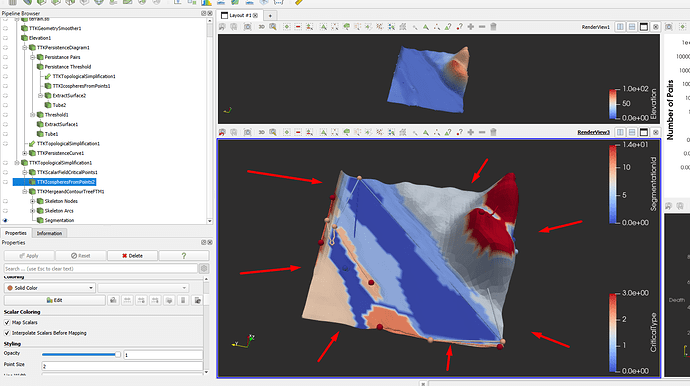Click the properties search field

click(x=101, y=268)
